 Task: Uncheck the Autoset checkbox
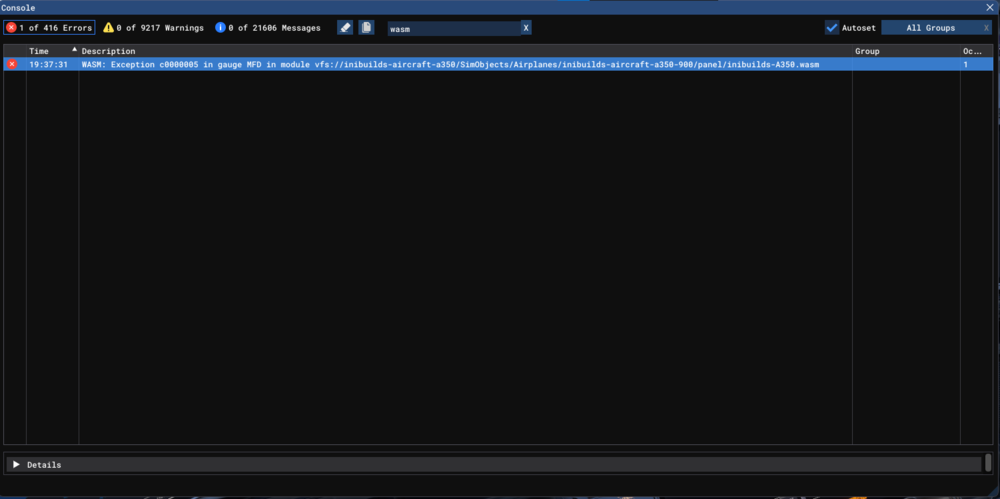click(x=832, y=28)
